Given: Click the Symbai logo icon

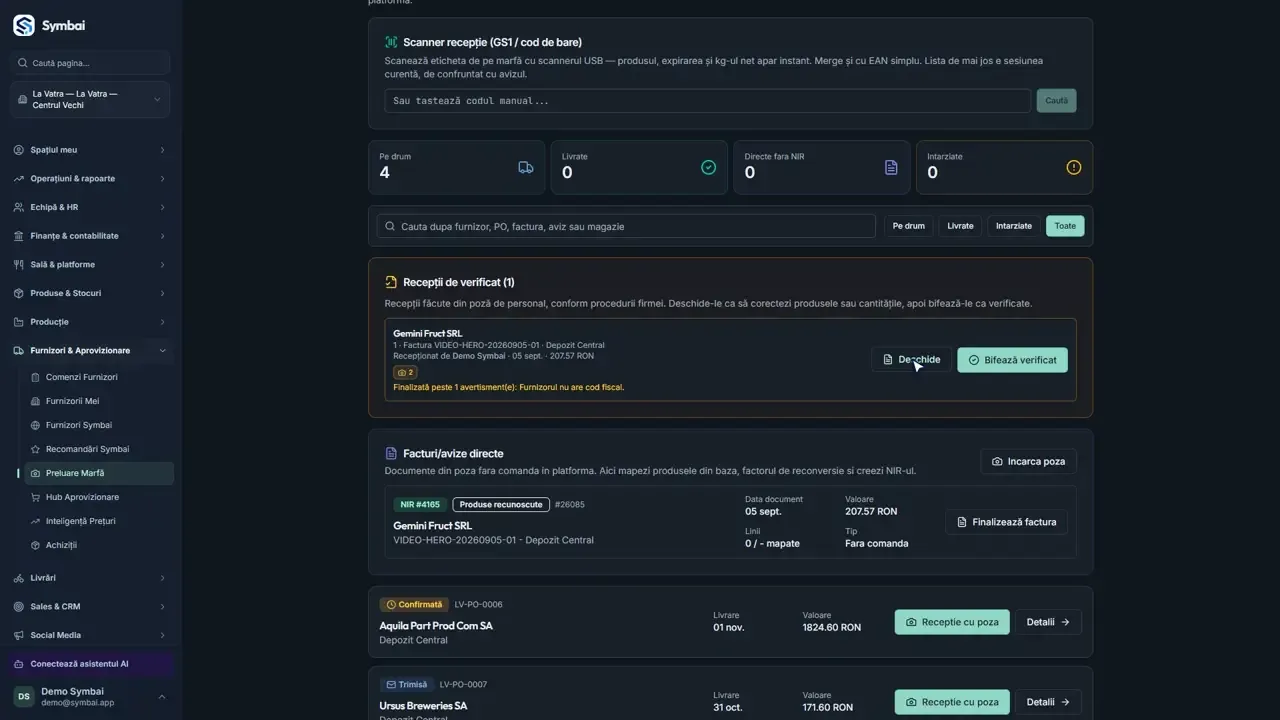Looking at the screenshot, I should coord(23,25).
